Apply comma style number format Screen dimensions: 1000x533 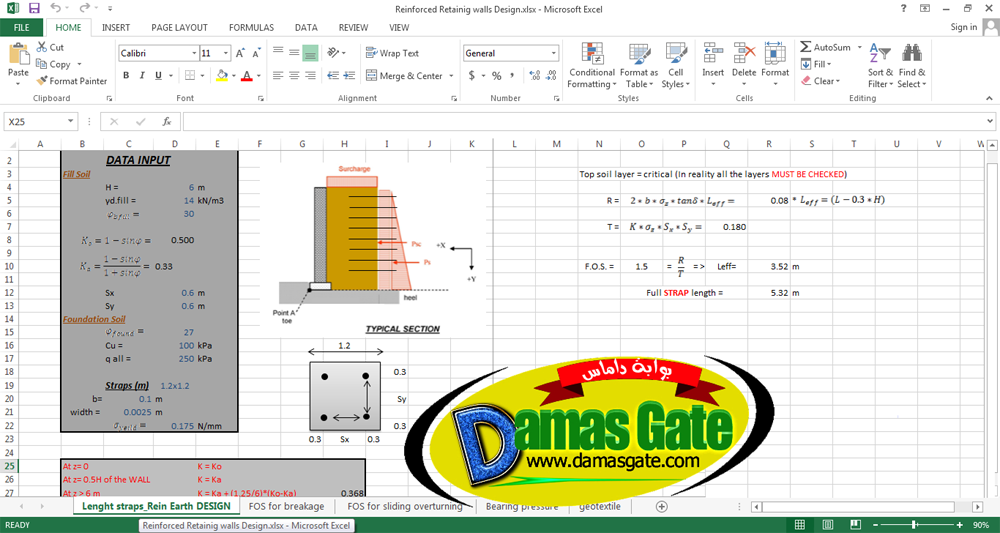click(x=512, y=75)
